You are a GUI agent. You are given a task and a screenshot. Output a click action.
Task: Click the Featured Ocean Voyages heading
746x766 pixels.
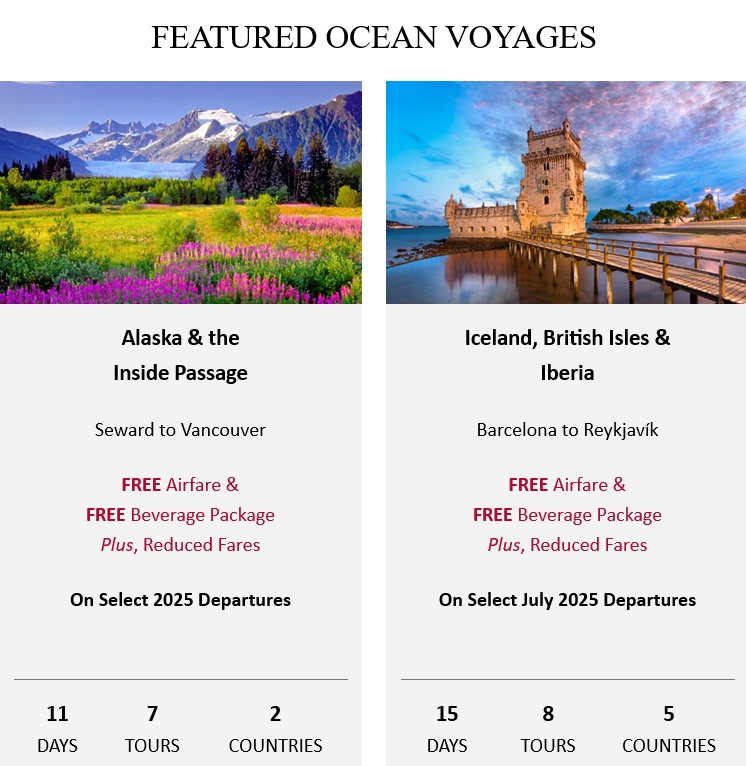click(373, 38)
